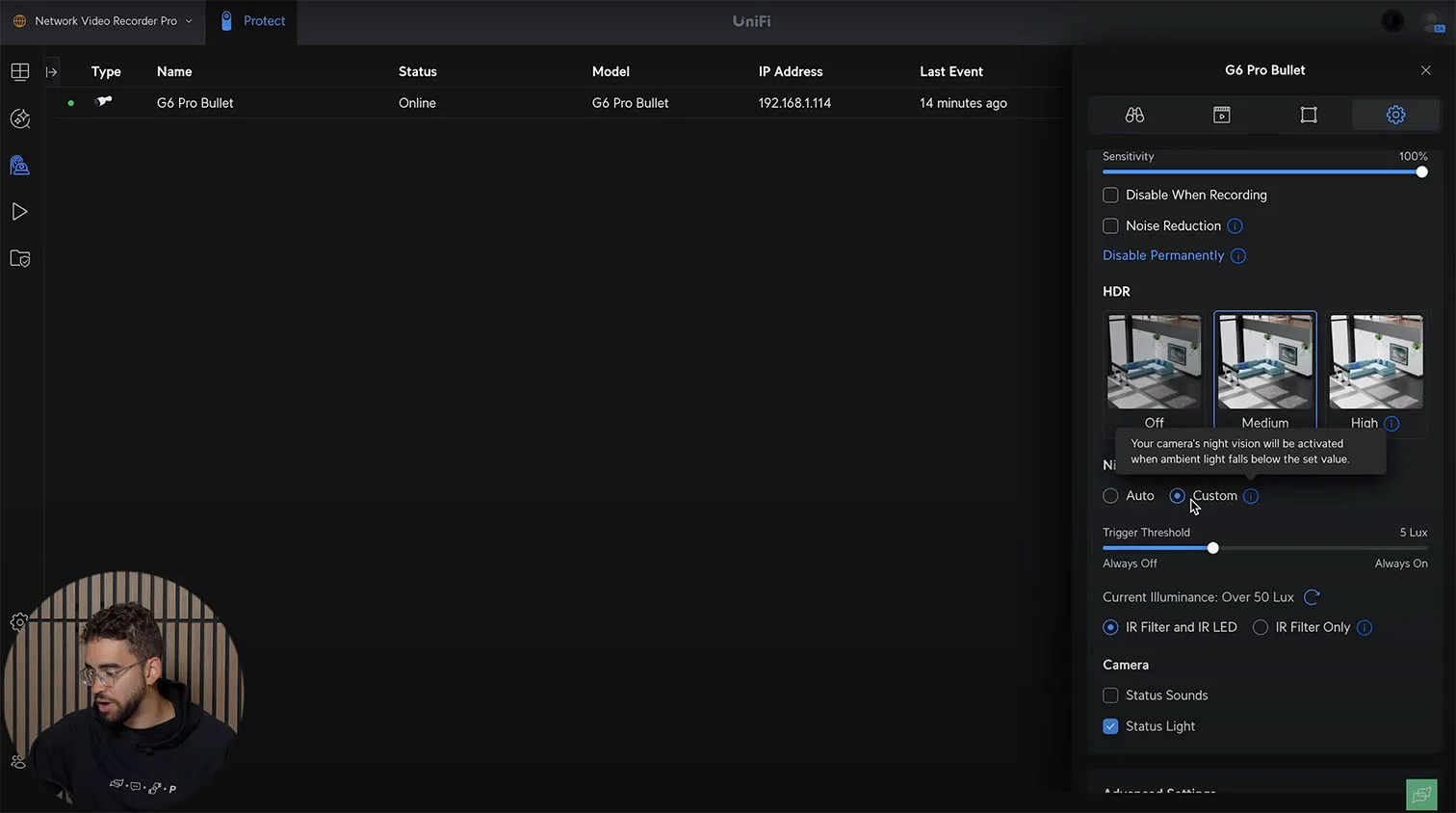Click info icon next to Custom
1456x813 pixels.
coord(1251,496)
